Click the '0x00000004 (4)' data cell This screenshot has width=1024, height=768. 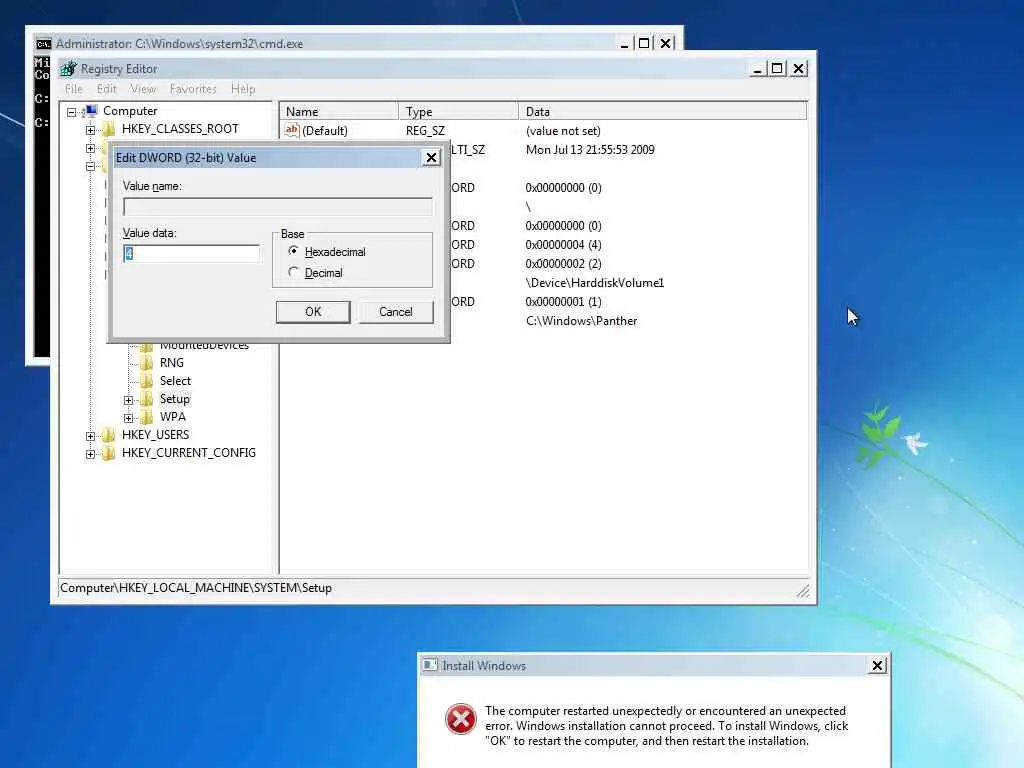click(x=563, y=245)
